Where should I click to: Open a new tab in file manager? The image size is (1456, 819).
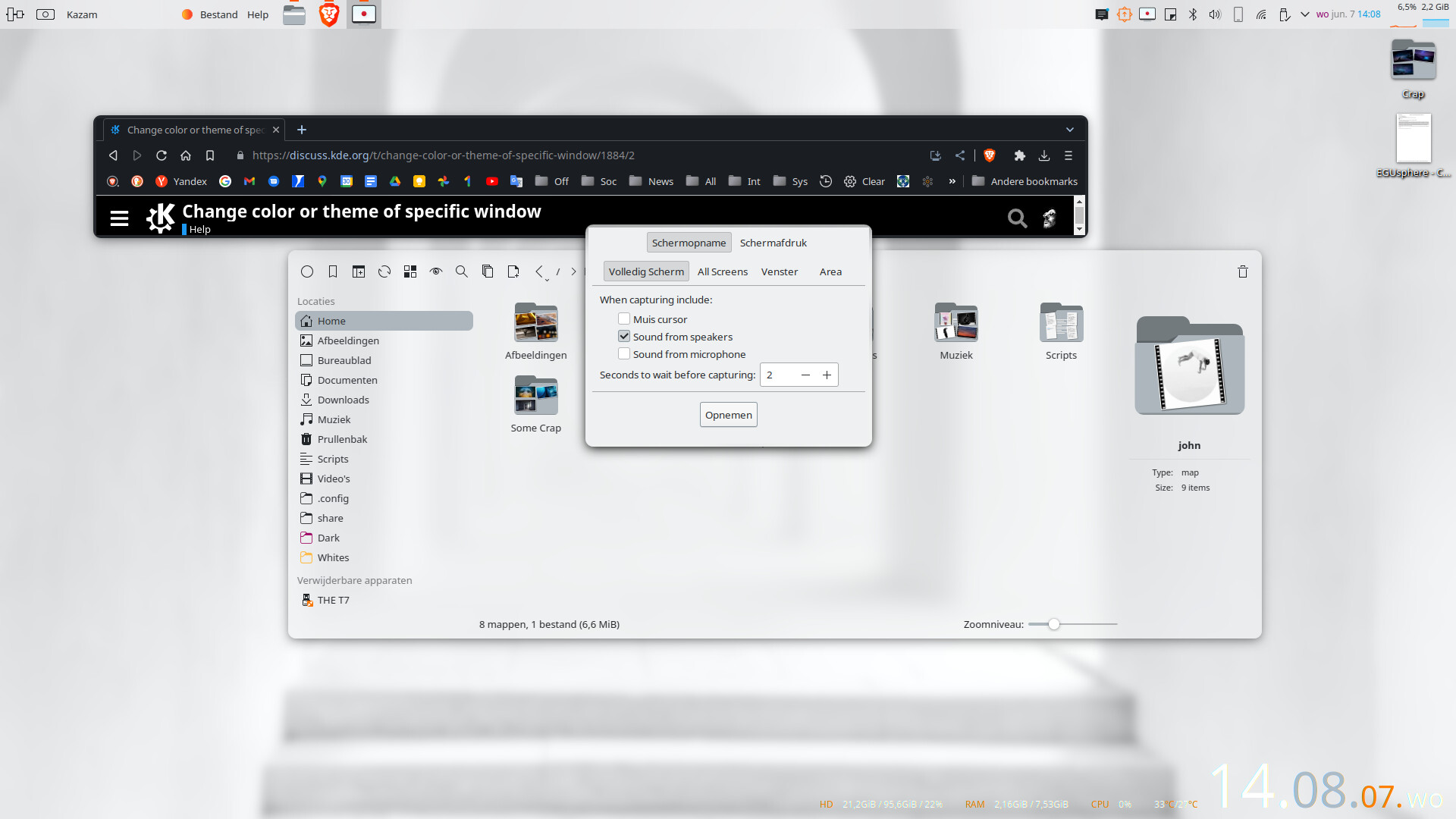coord(359,271)
